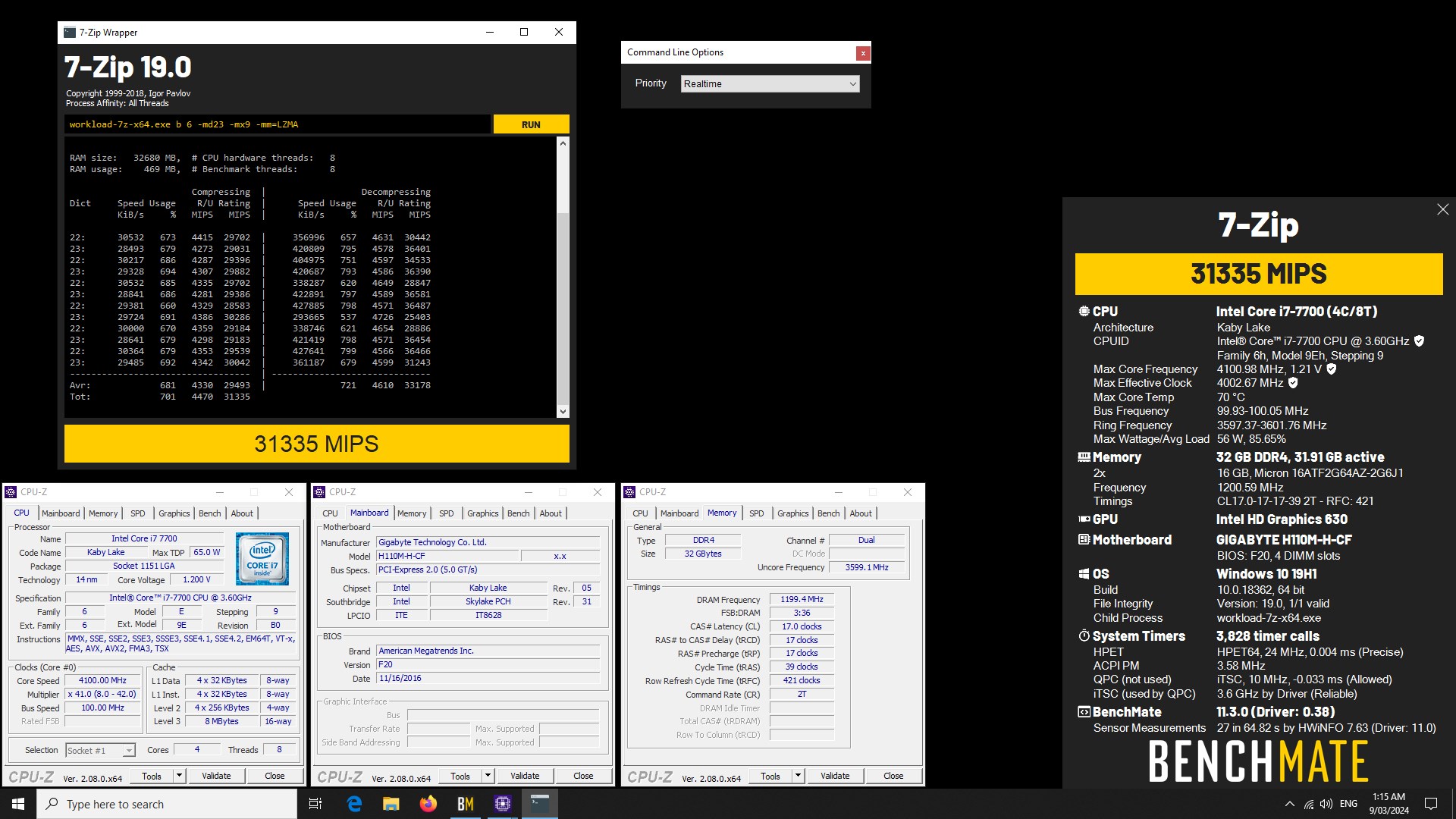
Task: Expand Tools dropdown arrow in first CPU-Z window
Action: pos(179,776)
